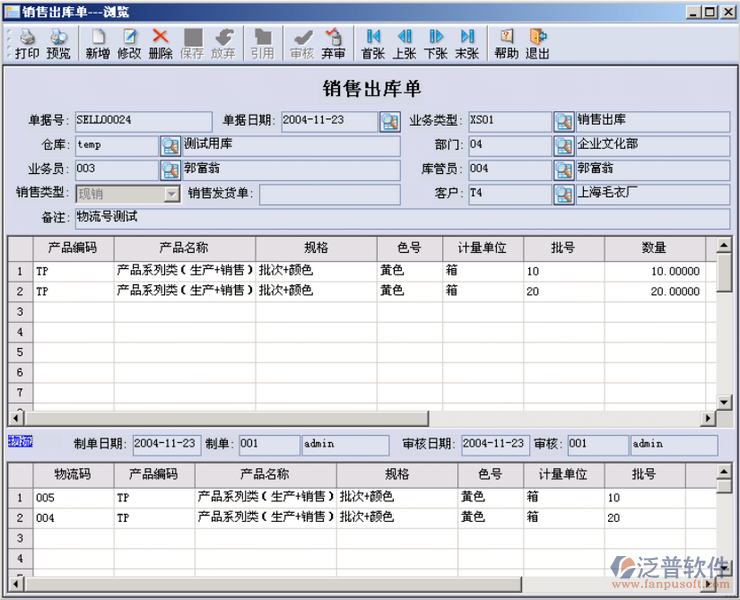The height and width of the screenshot is (600, 740).
Task: Click the 物流 link above the lower table
Action: 20,442
